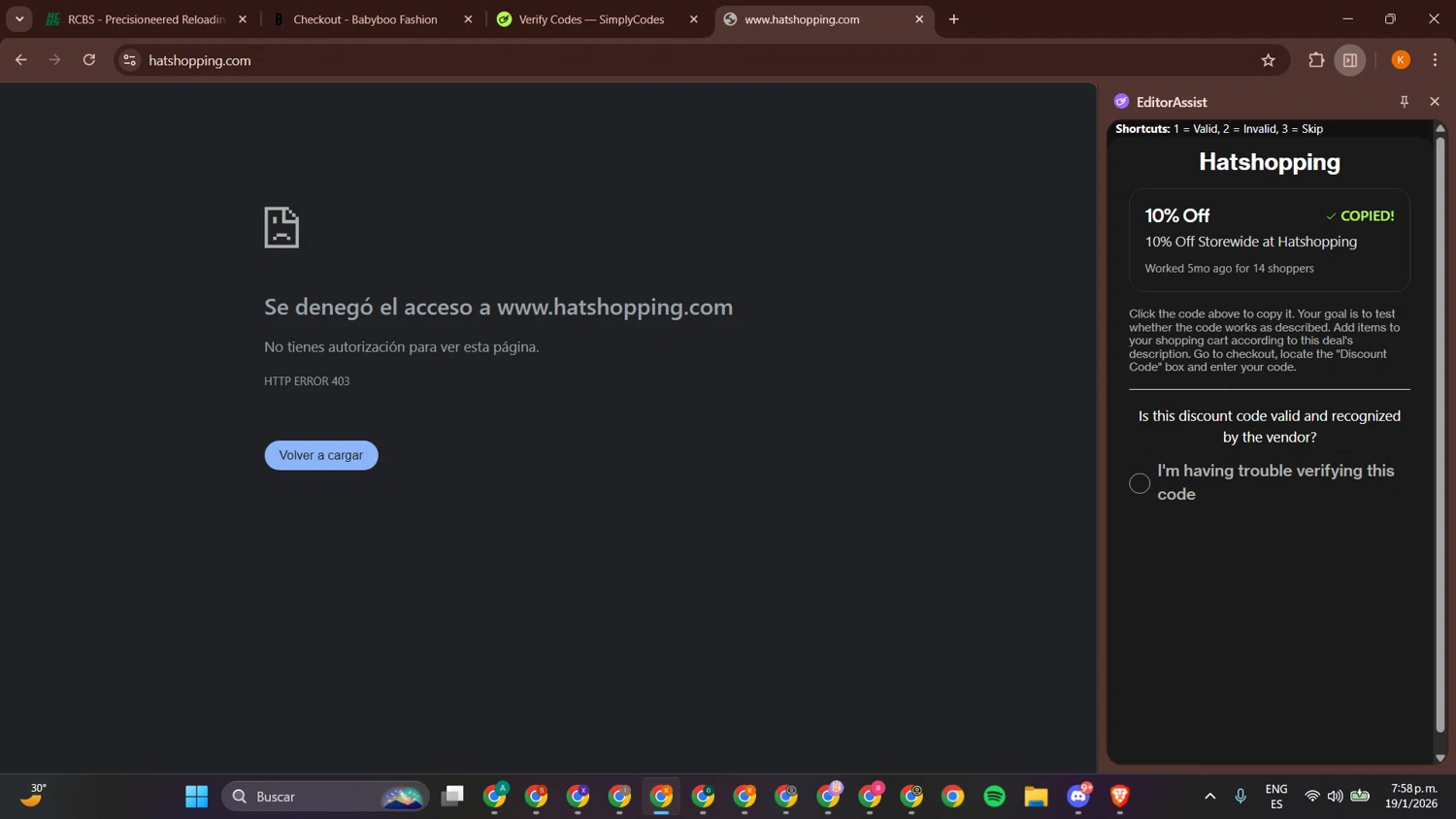Image resolution: width=1456 pixels, height=819 pixels.
Task: Open the Chrome profile K avatar
Action: (1401, 60)
